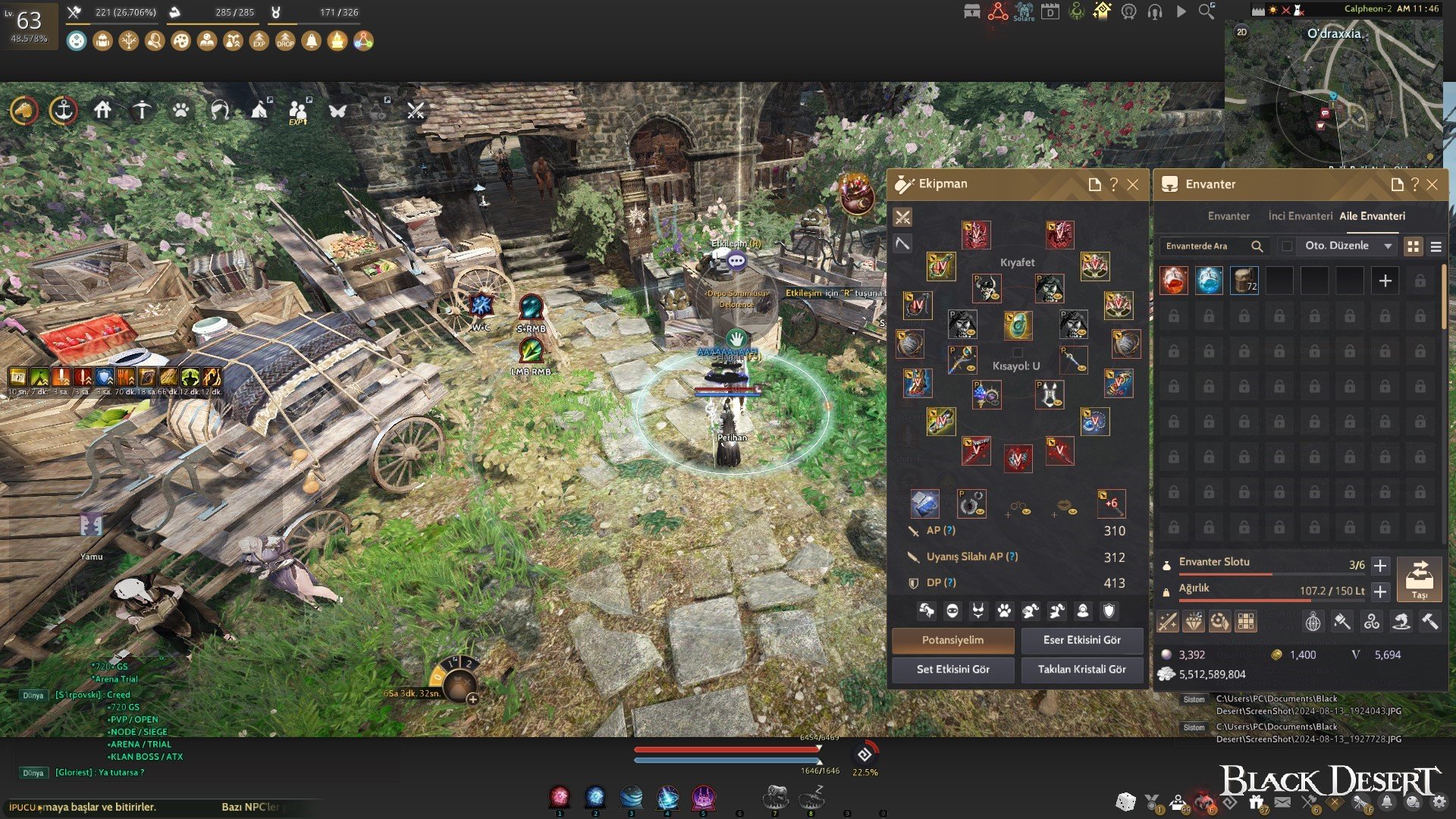Open the Ekipman help question mark

tap(1113, 184)
